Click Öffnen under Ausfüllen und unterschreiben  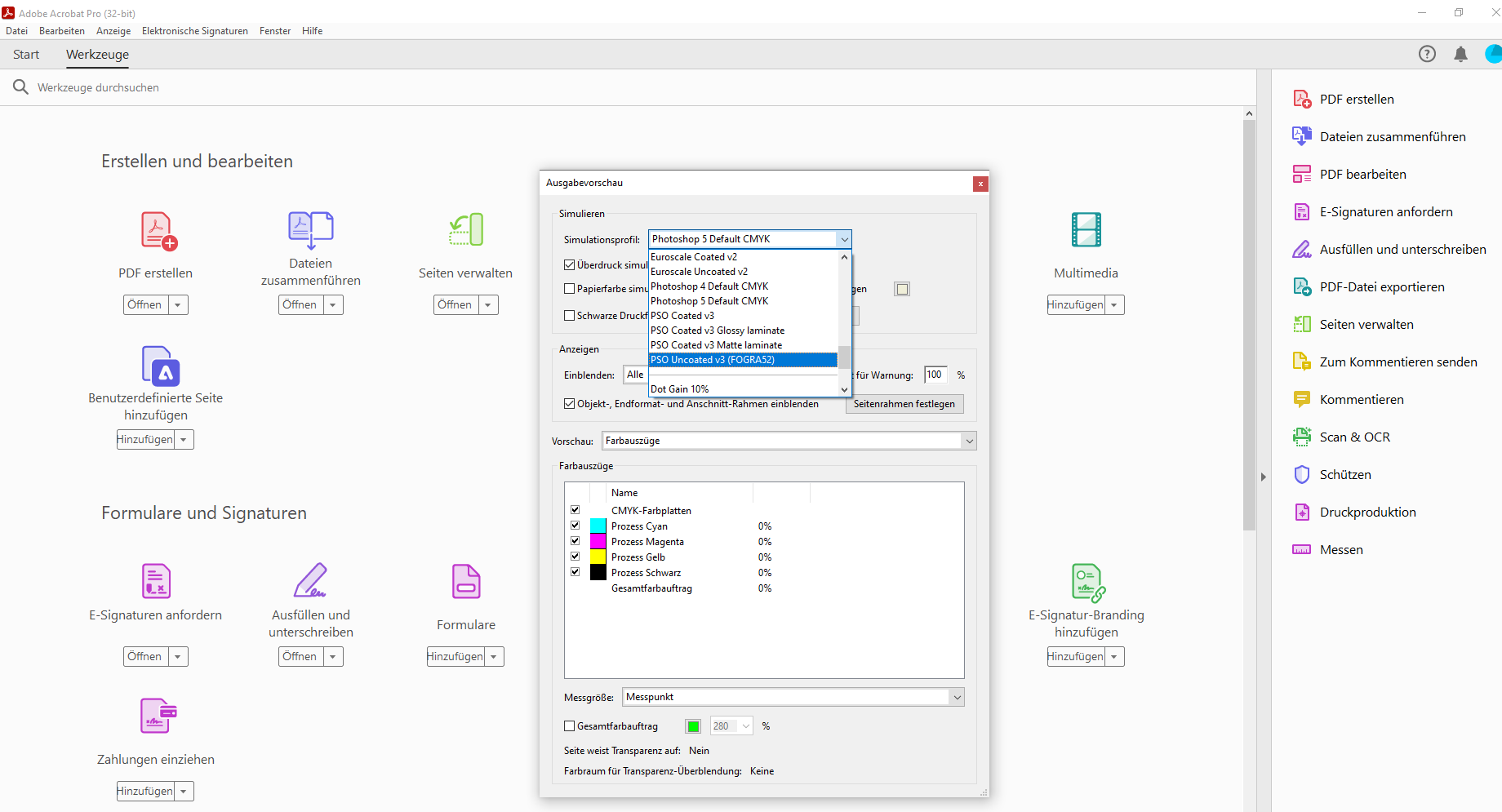point(300,657)
